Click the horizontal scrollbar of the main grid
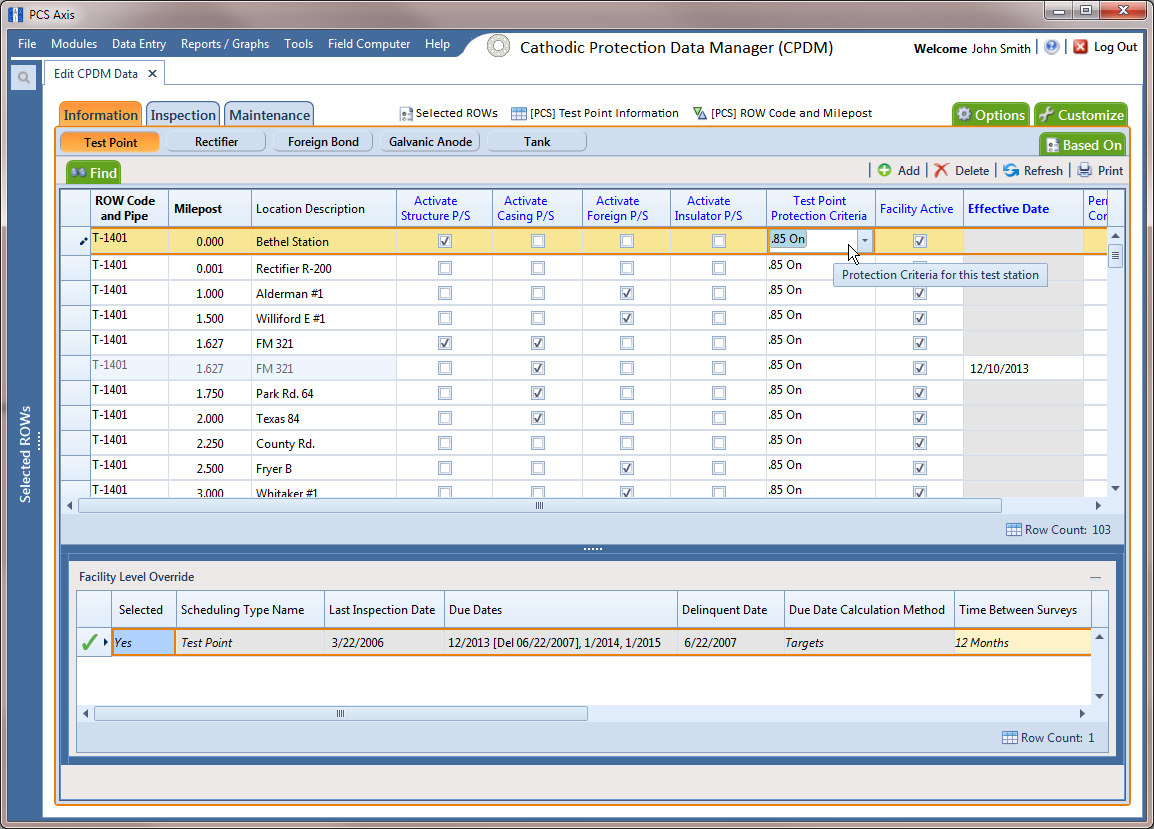The width and height of the screenshot is (1154, 829). [539, 506]
